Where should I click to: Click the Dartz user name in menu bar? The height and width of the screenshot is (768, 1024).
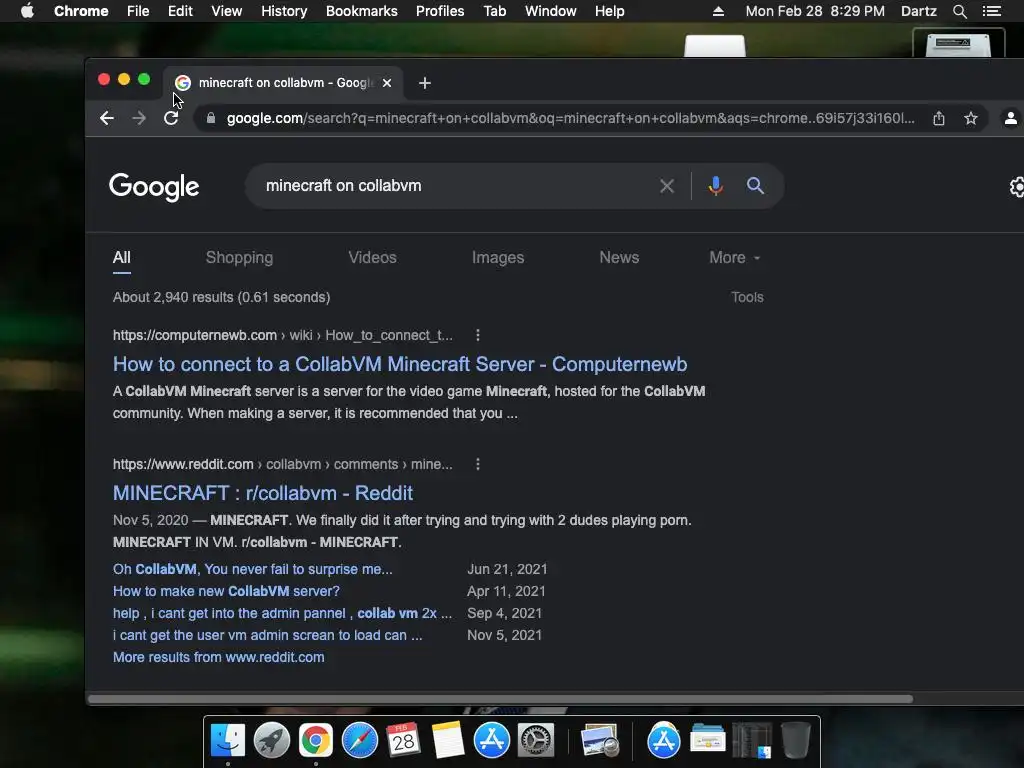pyautogui.click(x=918, y=11)
